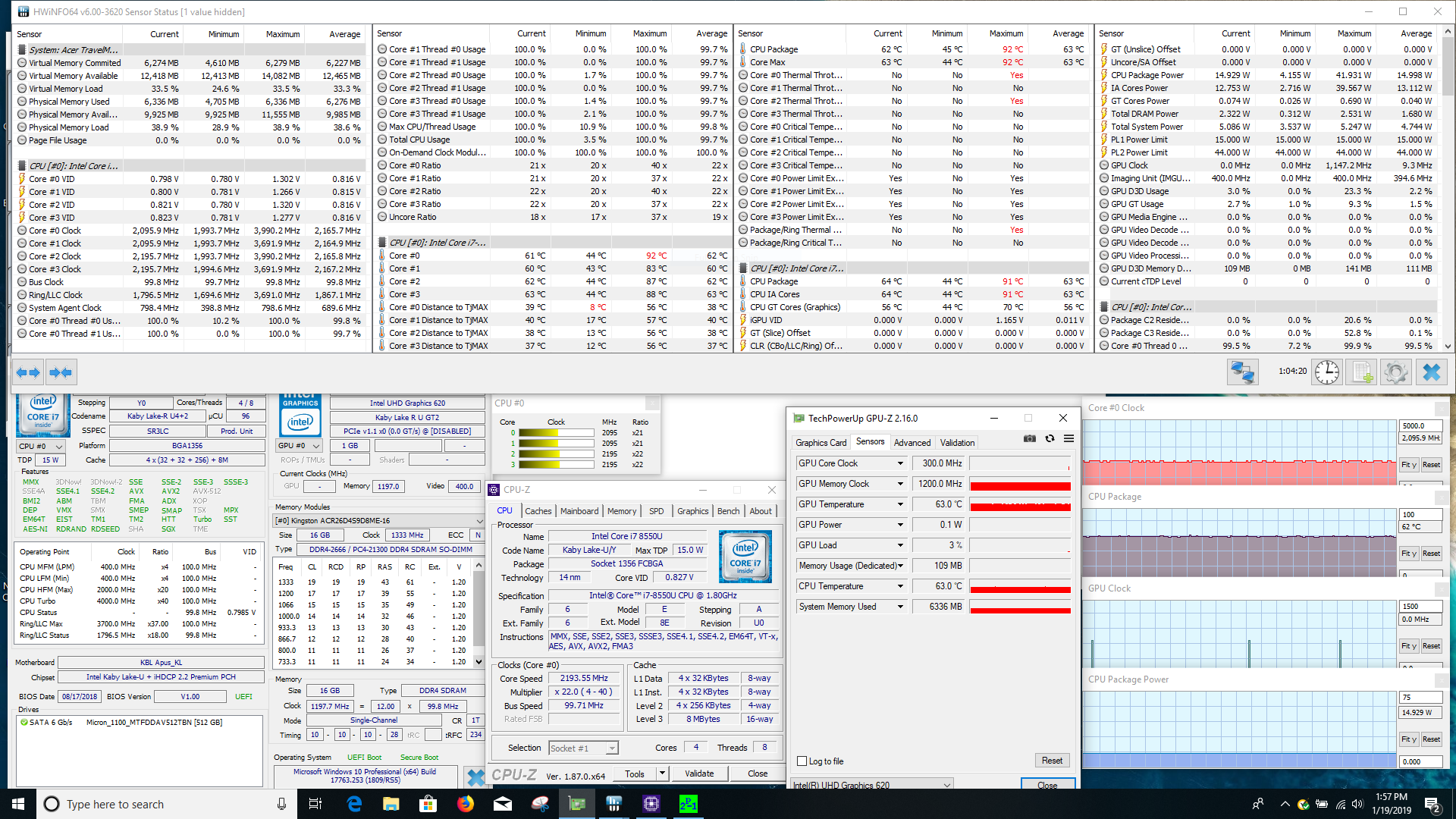The height and width of the screenshot is (819, 1456).
Task: Open Kingston memory module dropdown
Action: click(x=378, y=520)
